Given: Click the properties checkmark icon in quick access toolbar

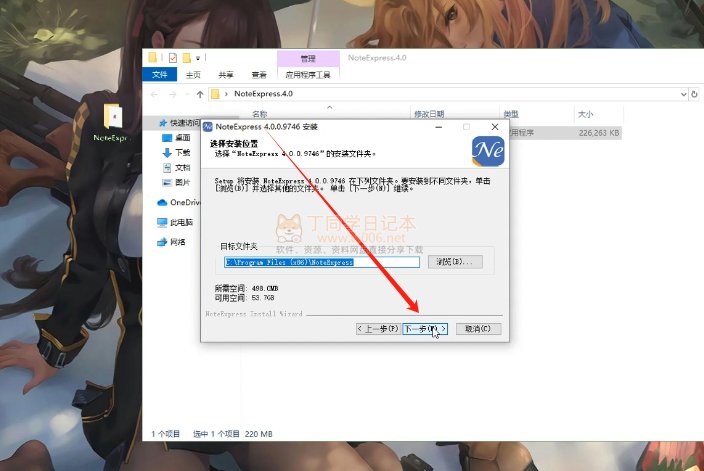Looking at the screenshot, I should [172, 58].
